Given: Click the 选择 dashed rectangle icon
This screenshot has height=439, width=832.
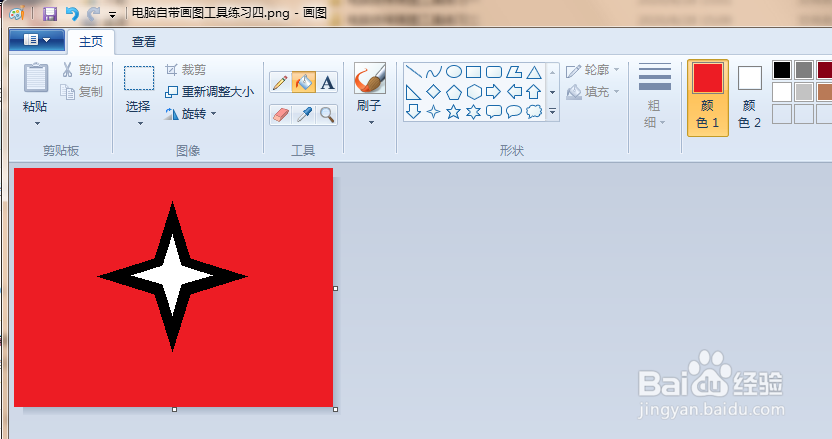Looking at the screenshot, I should tap(139, 78).
